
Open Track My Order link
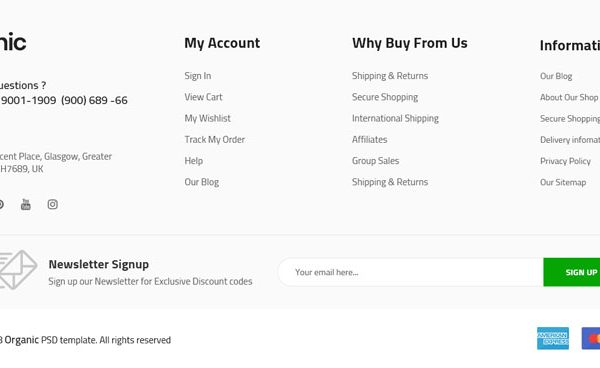tap(215, 140)
